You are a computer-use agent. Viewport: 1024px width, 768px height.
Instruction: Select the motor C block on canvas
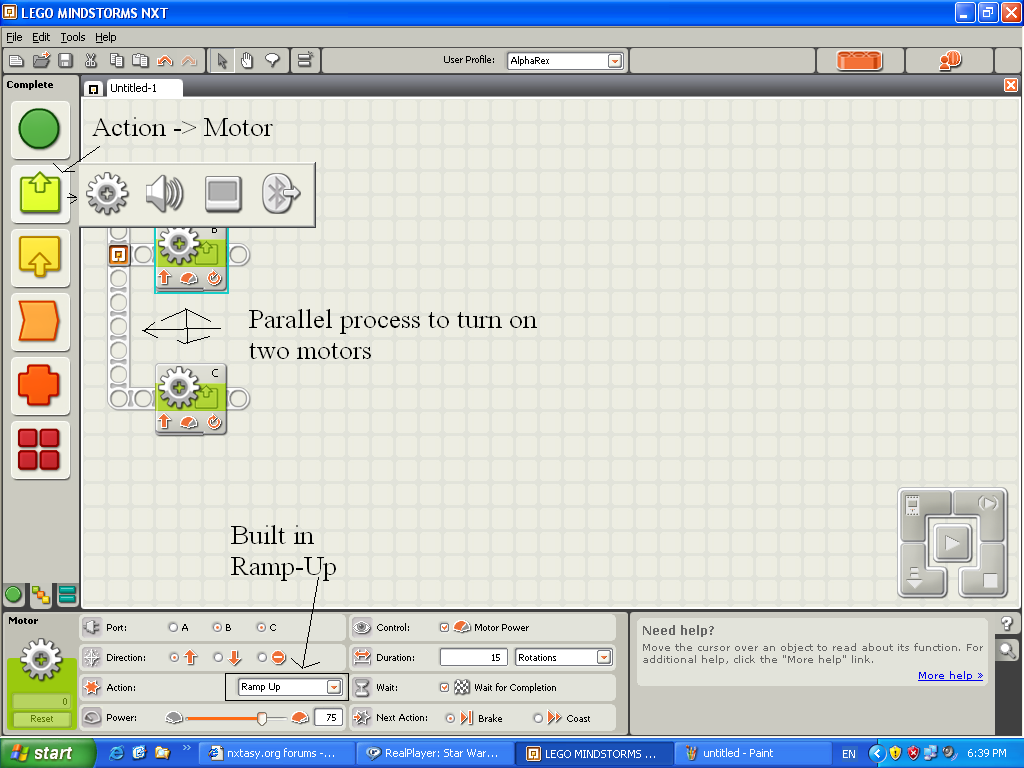pyautogui.click(x=191, y=400)
